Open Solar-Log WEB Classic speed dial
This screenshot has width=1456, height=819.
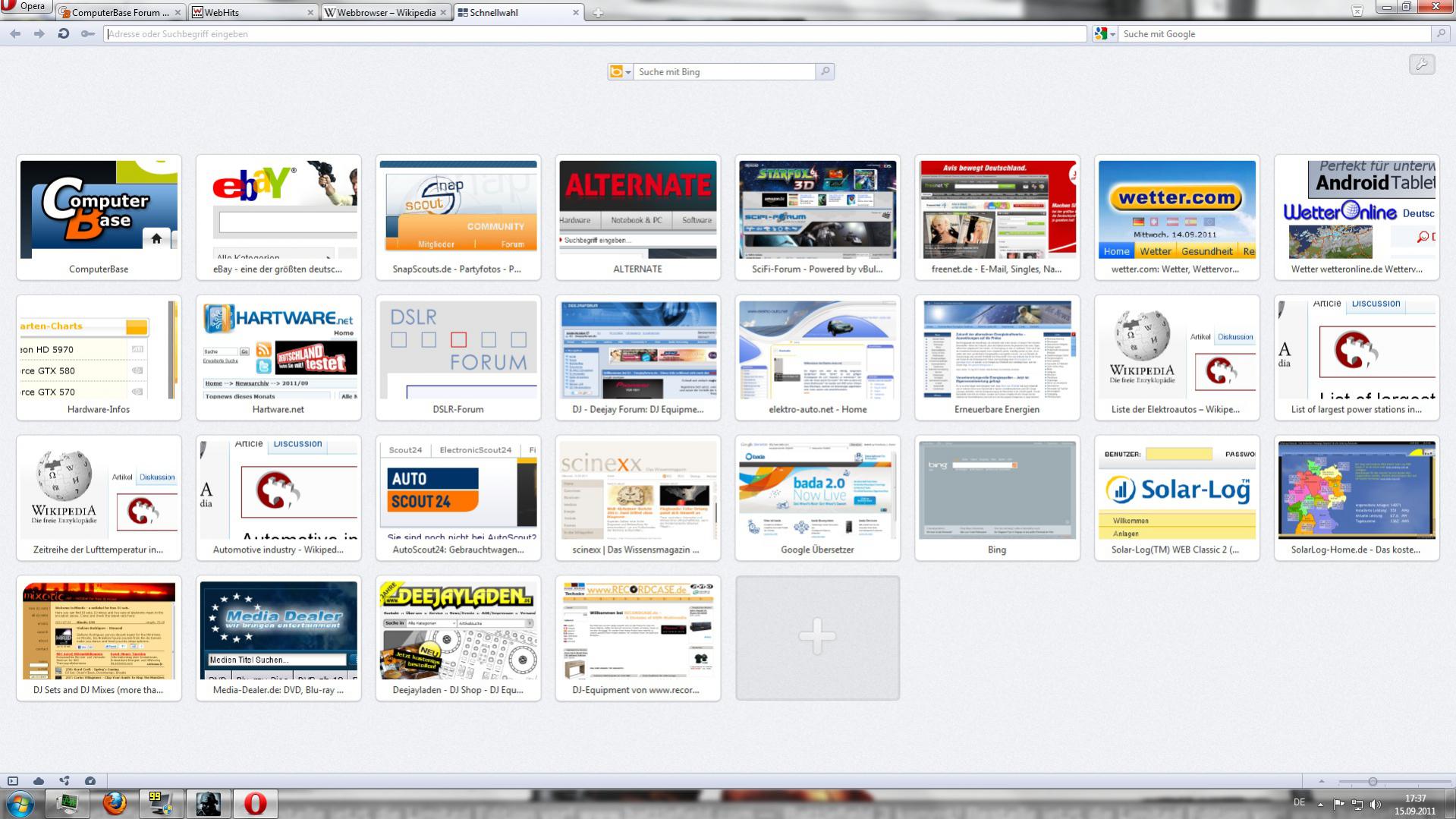(1178, 499)
